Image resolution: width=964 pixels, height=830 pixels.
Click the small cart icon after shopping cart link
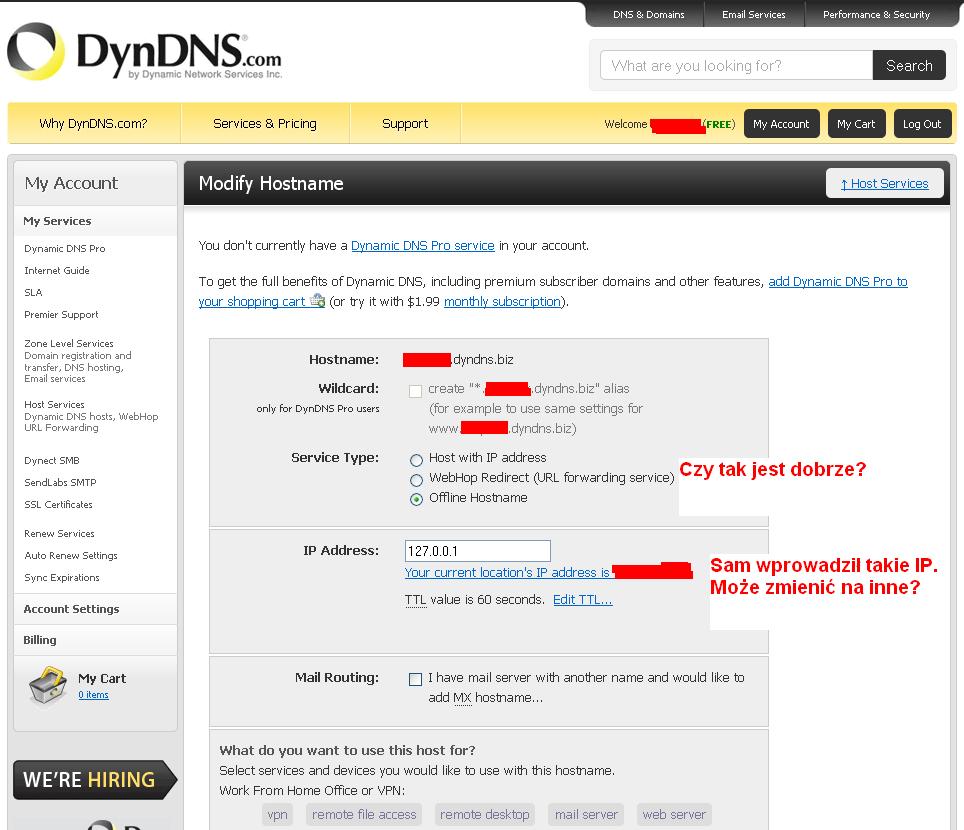pyautogui.click(x=317, y=301)
